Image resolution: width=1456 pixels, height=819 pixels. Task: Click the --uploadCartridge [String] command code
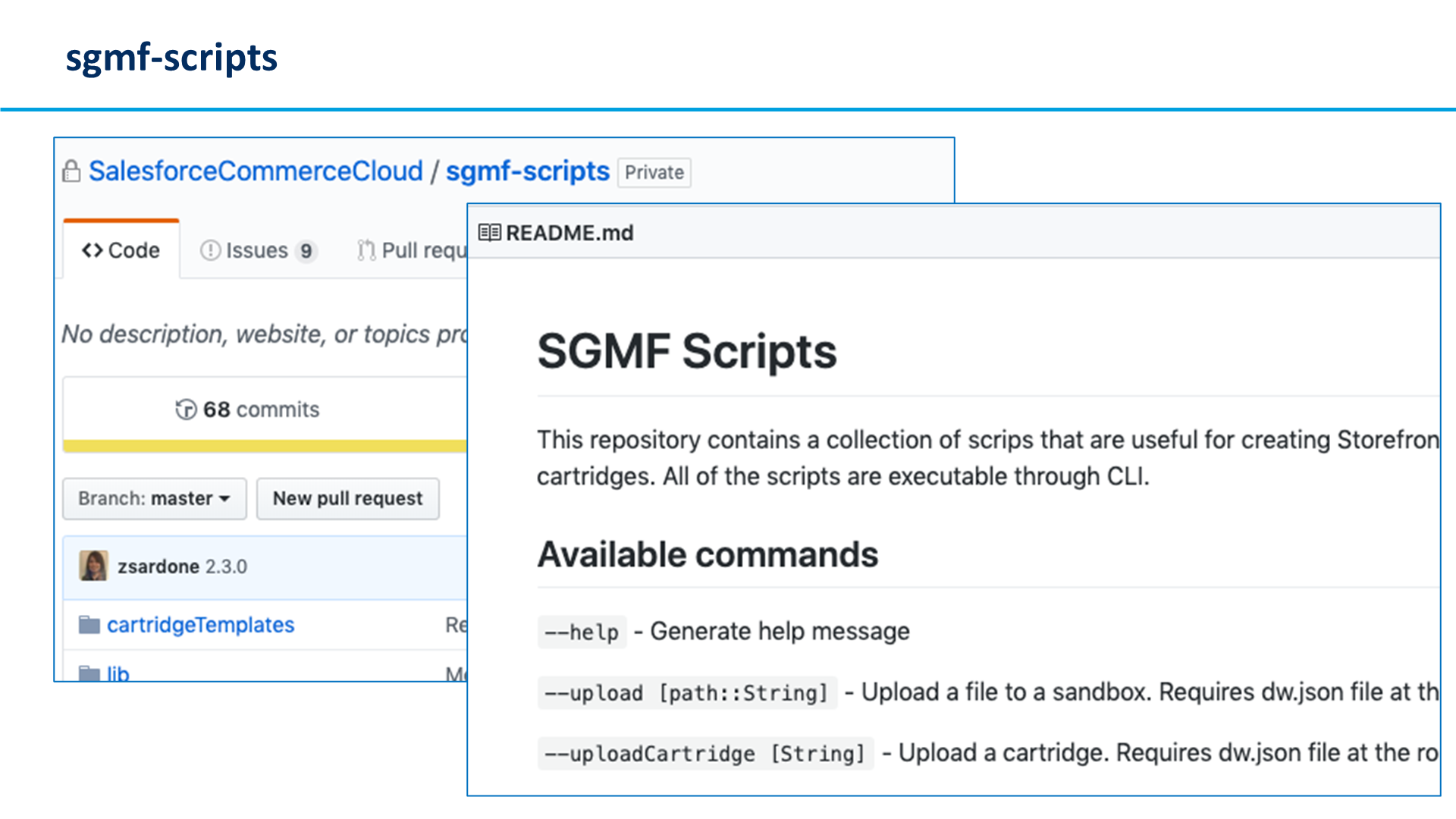pos(705,753)
